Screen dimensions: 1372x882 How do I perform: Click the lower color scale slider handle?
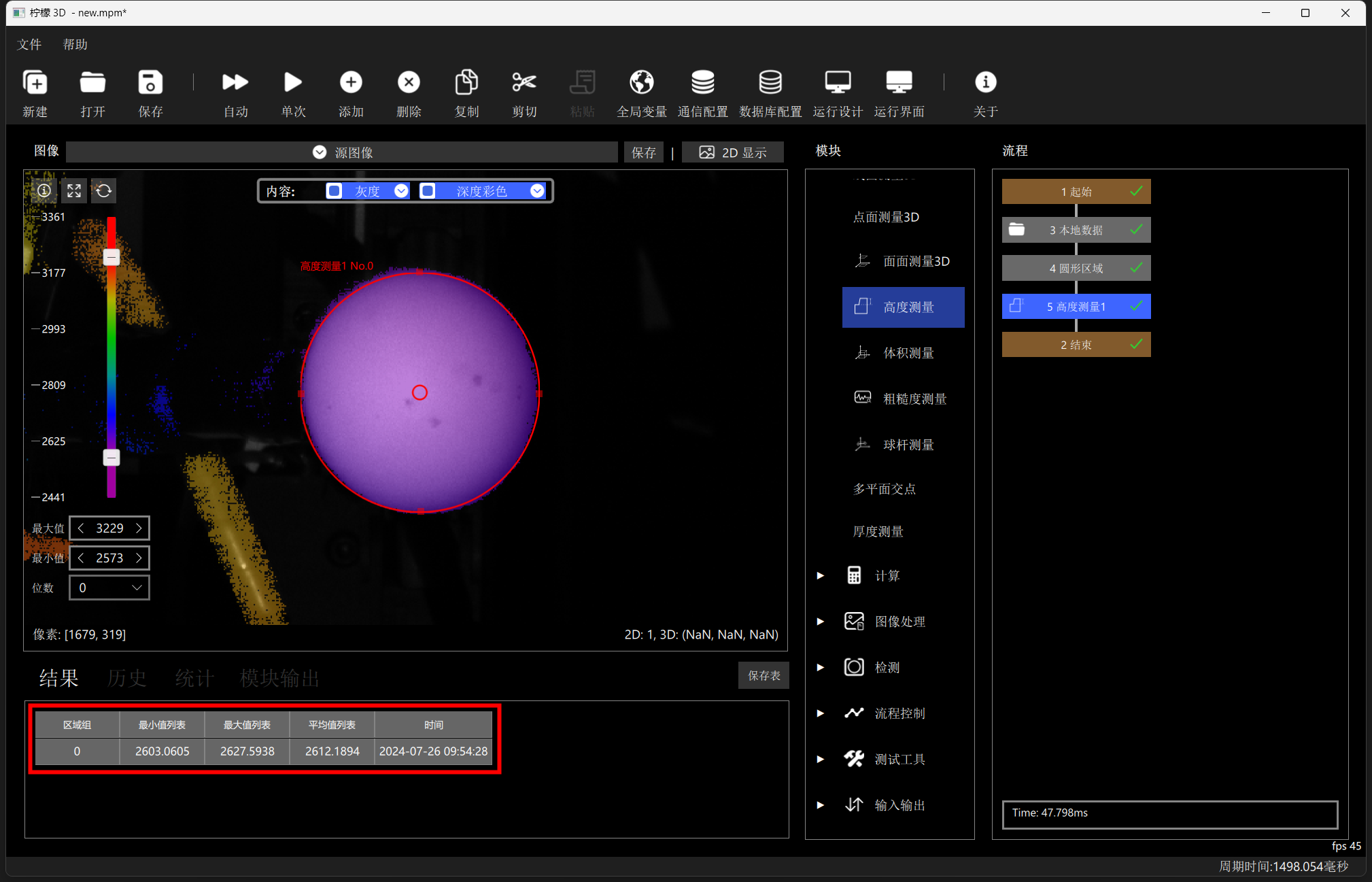click(112, 458)
